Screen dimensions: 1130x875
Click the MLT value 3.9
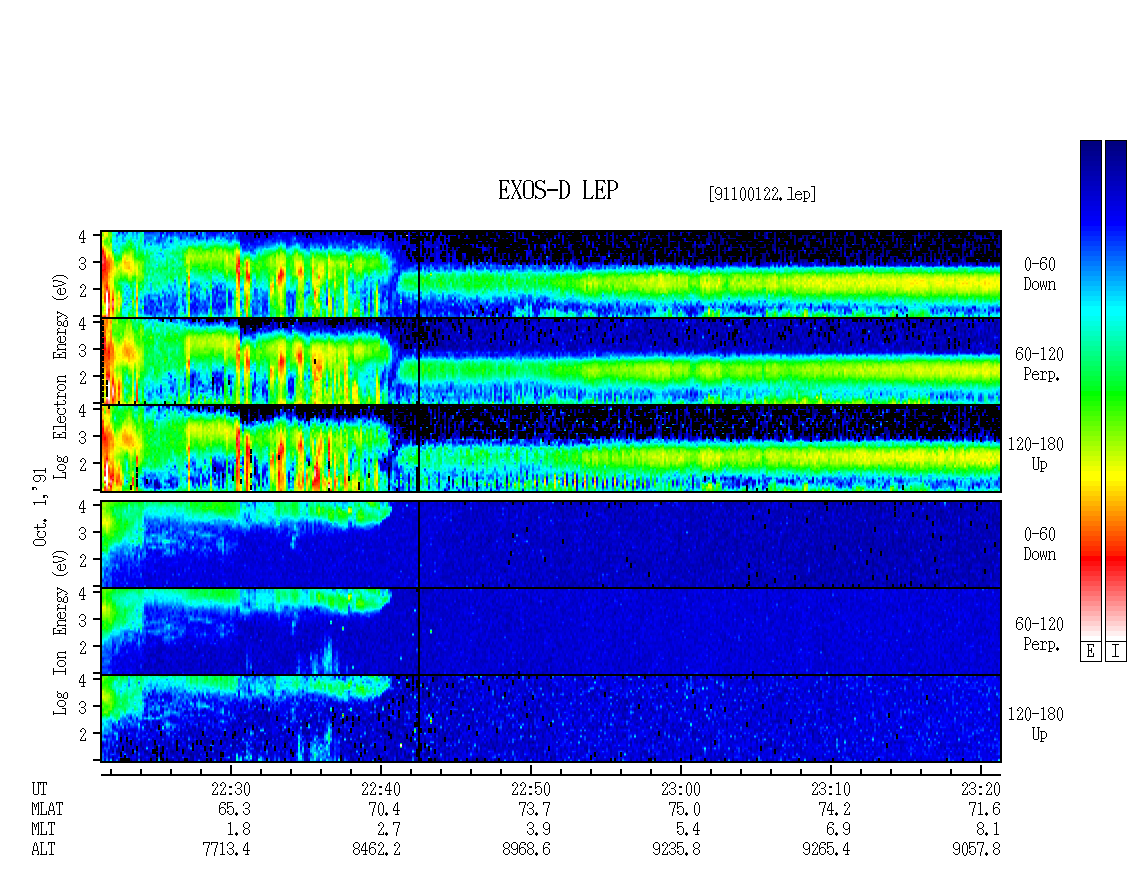tap(538, 830)
